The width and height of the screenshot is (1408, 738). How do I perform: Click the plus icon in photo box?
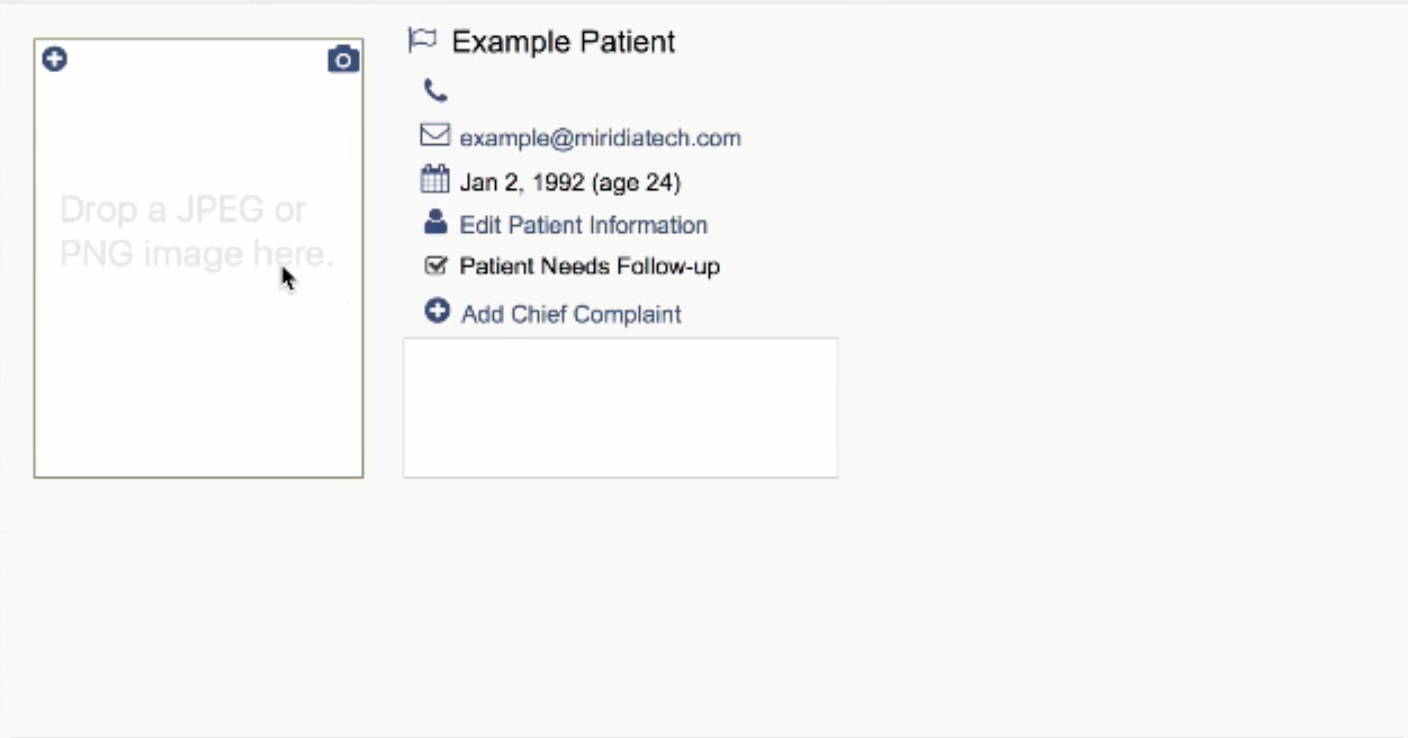[54, 60]
